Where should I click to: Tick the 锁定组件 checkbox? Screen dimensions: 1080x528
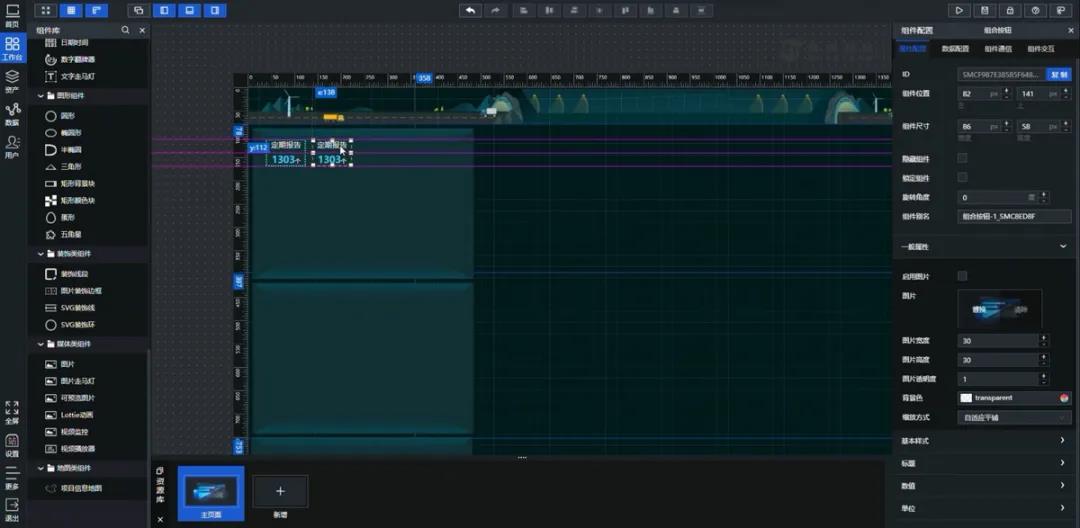(962, 178)
